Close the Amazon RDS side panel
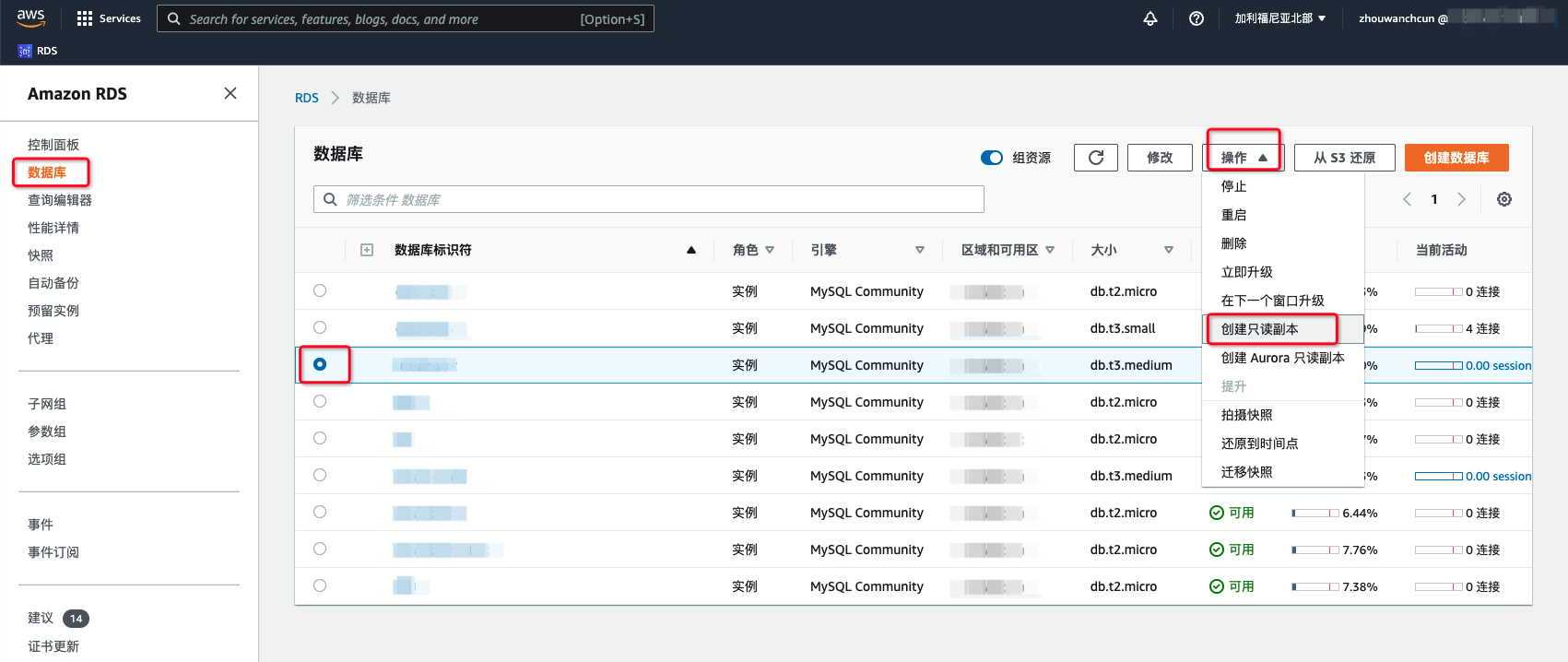This screenshot has width=1568, height=662. (x=230, y=93)
